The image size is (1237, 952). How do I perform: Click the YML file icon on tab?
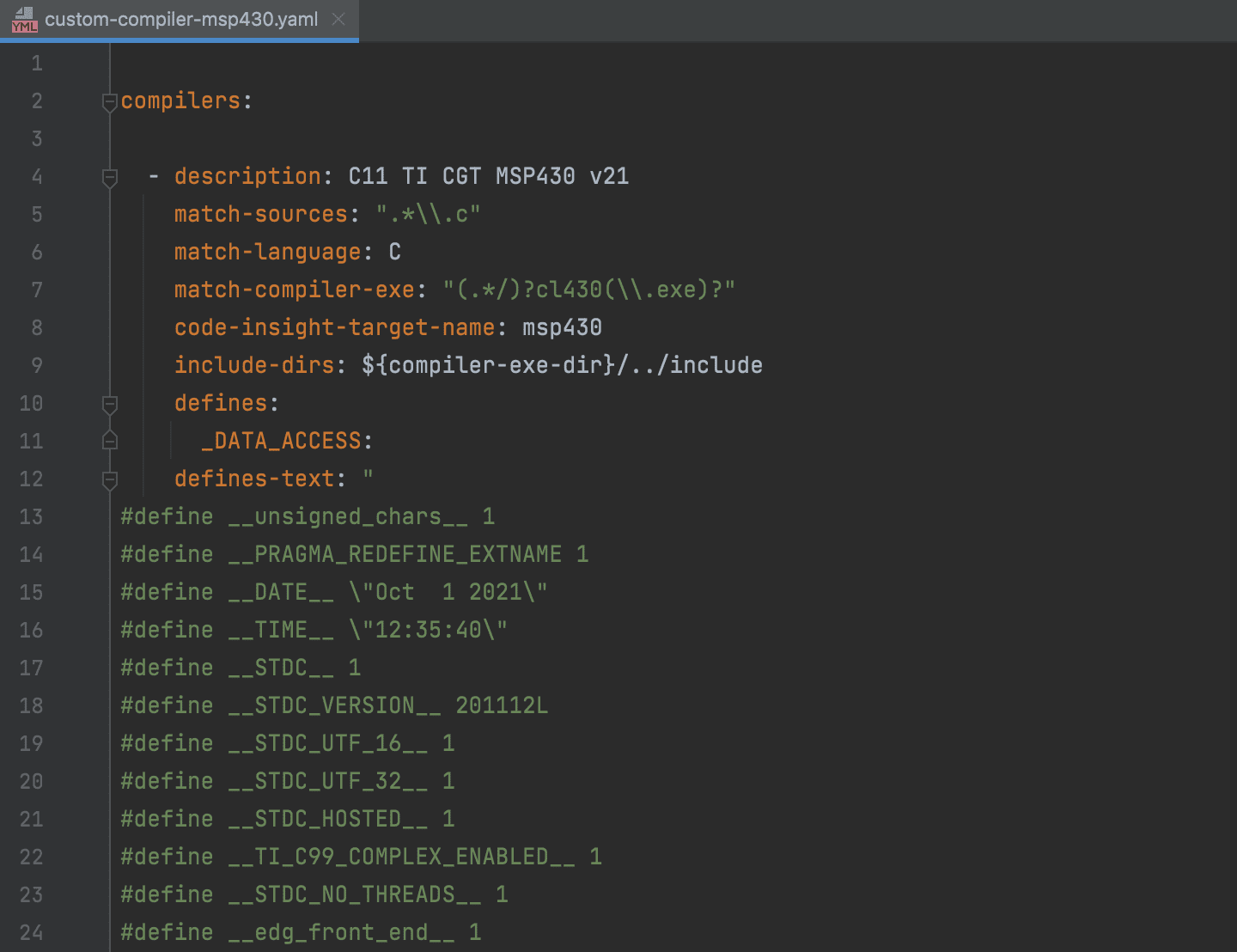(x=24, y=20)
